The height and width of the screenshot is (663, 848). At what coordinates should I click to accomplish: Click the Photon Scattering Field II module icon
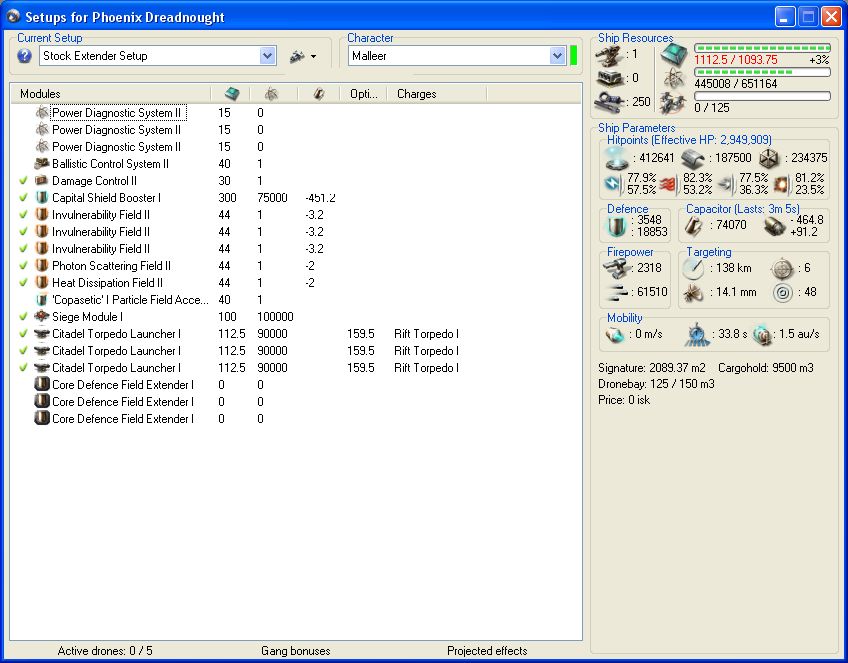pos(42,266)
